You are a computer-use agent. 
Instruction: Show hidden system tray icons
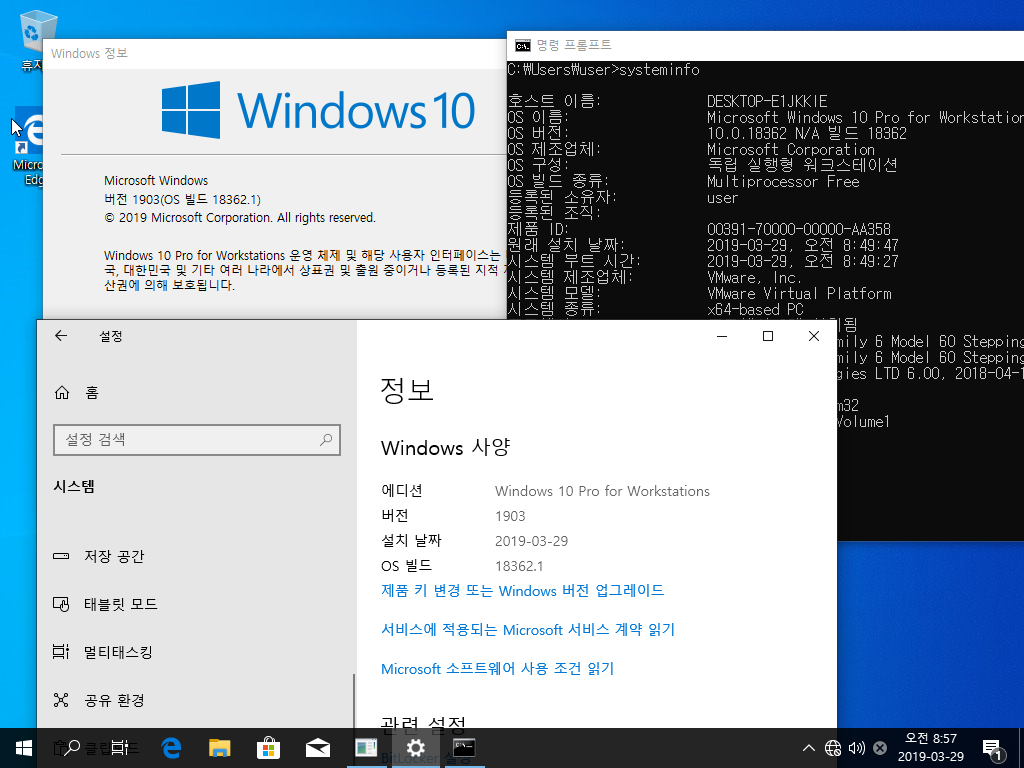click(x=808, y=748)
